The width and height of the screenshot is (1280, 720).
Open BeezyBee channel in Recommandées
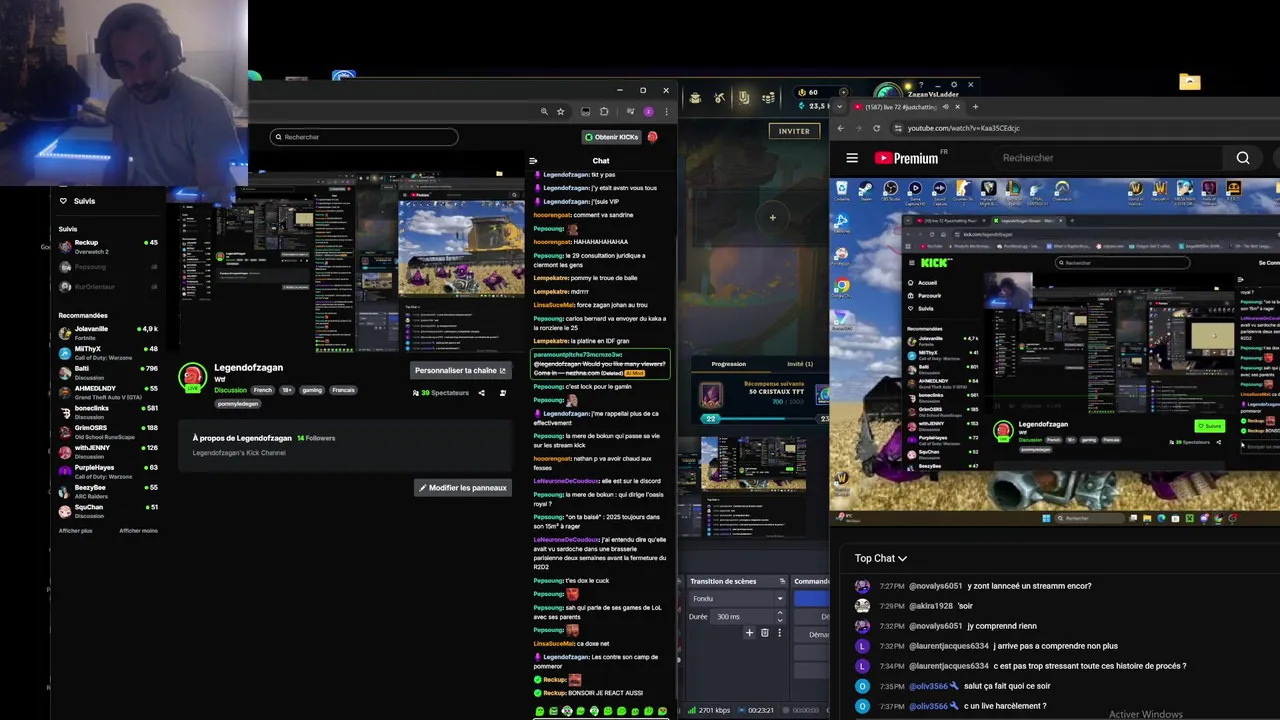point(108,491)
